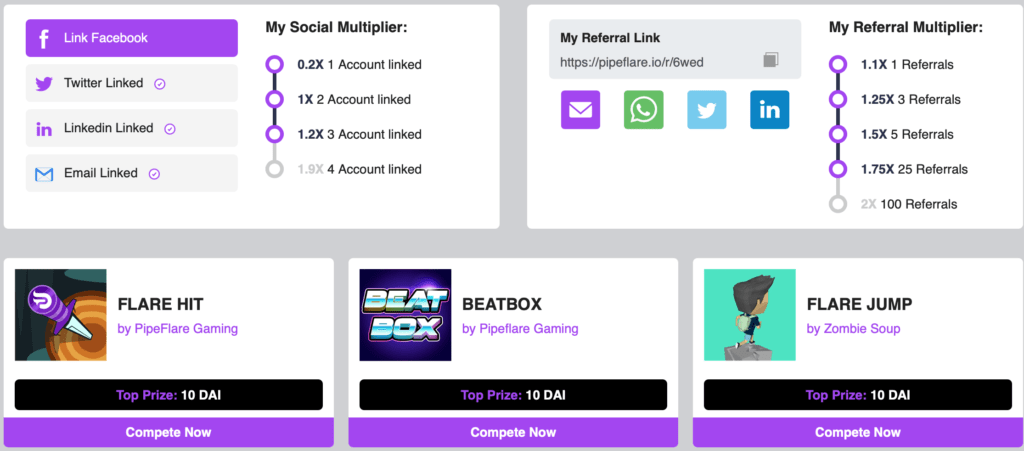Viewport: 1024px width, 451px height.
Task: Click the Email Linked checkmark
Action: point(154,174)
